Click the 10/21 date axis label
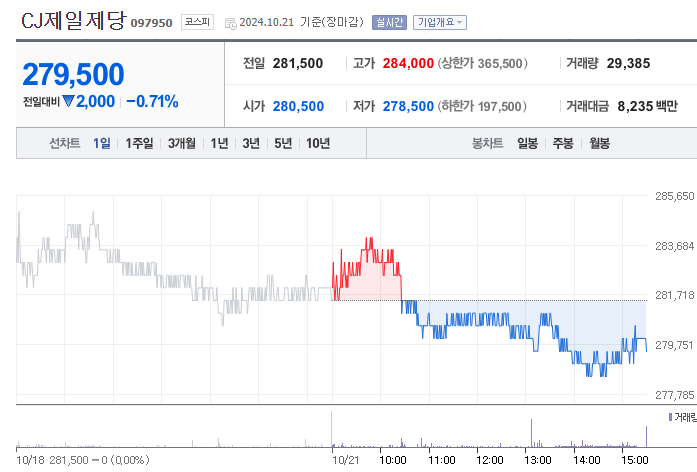This screenshot has width=697, height=472. click(345, 460)
